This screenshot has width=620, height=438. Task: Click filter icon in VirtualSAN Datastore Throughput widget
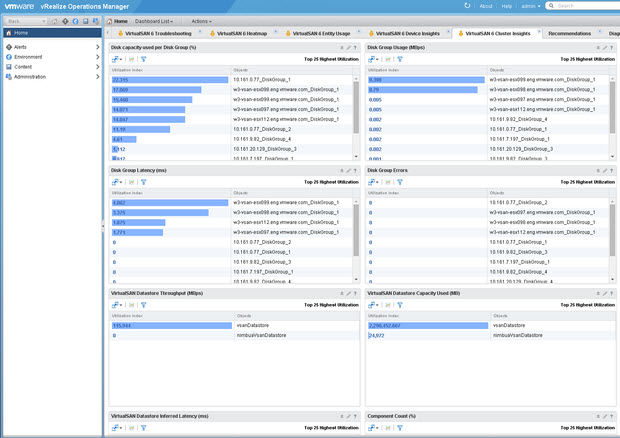[x=144, y=305]
